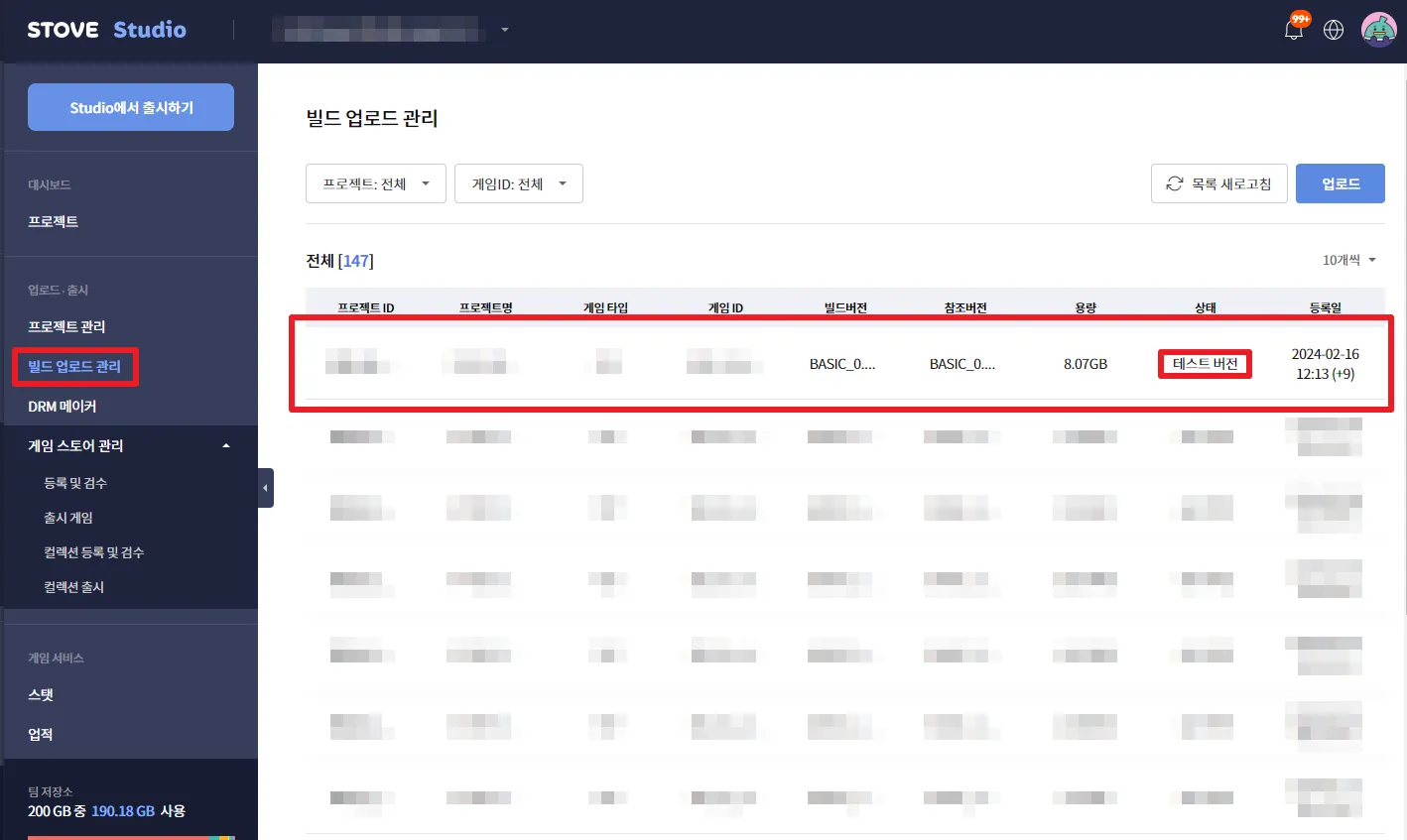
Task: Open 스탯 in the game service menu
Action: click(41, 695)
